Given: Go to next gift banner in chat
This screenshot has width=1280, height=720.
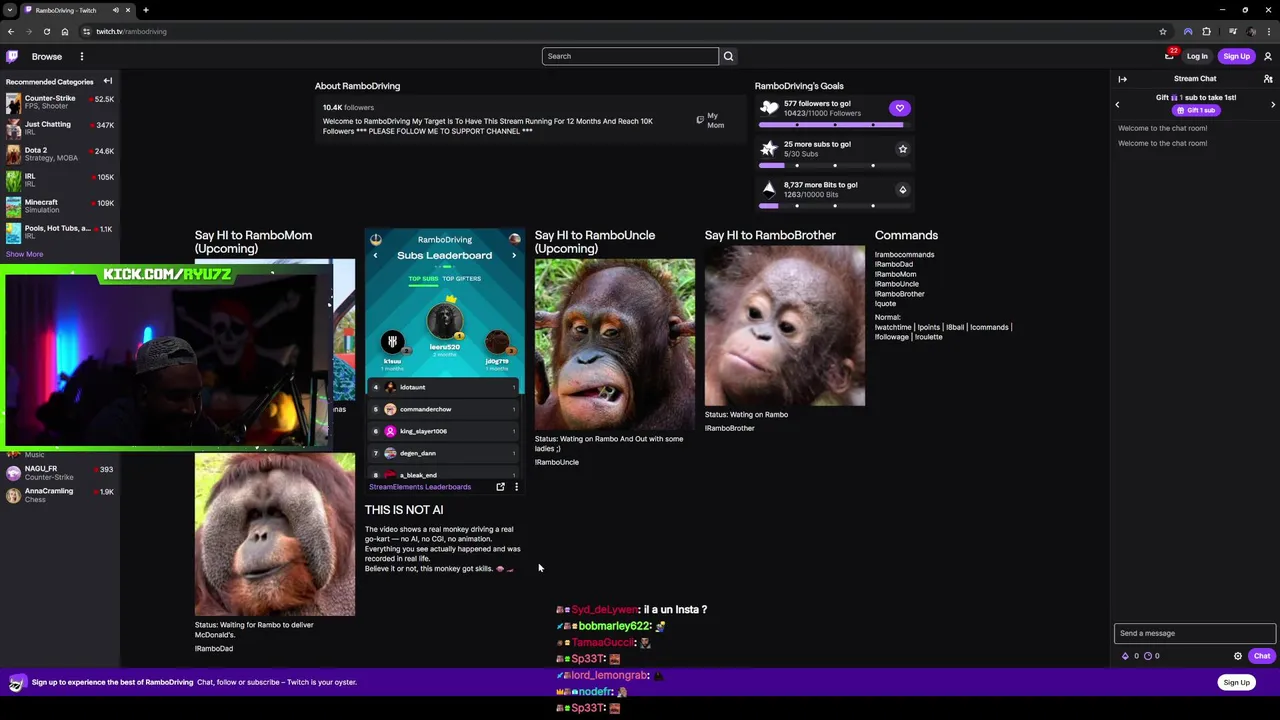Looking at the screenshot, I should tap(1273, 104).
